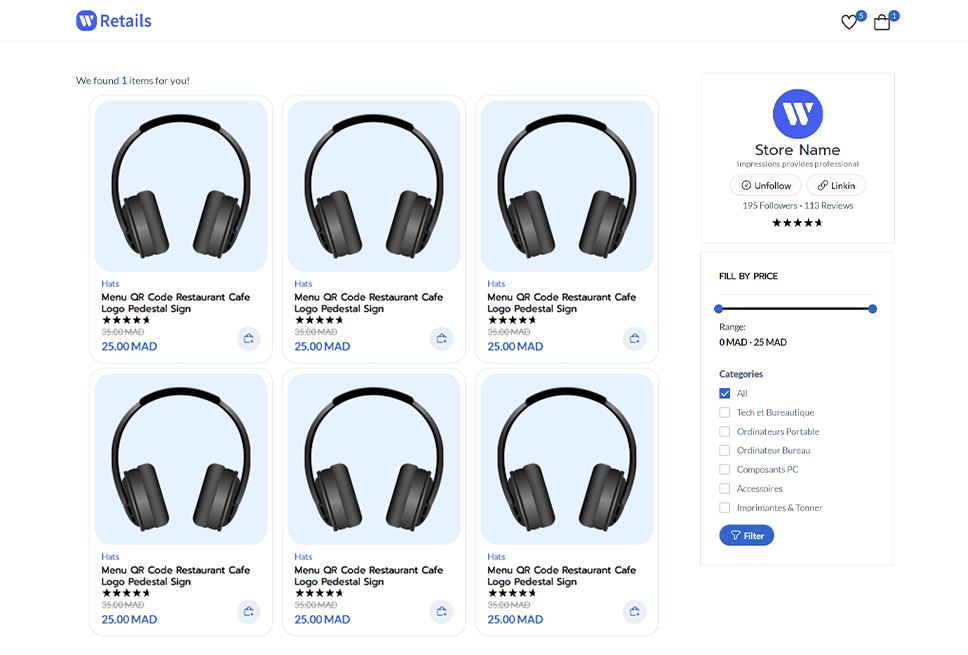Check the Composants PC checkbox
Screen dimensions: 968x655
(x=725, y=470)
